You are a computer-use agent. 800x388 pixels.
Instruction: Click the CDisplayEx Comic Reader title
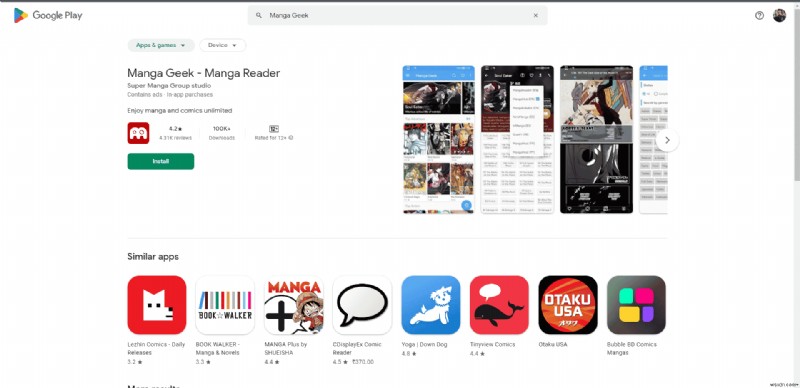click(357, 348)
